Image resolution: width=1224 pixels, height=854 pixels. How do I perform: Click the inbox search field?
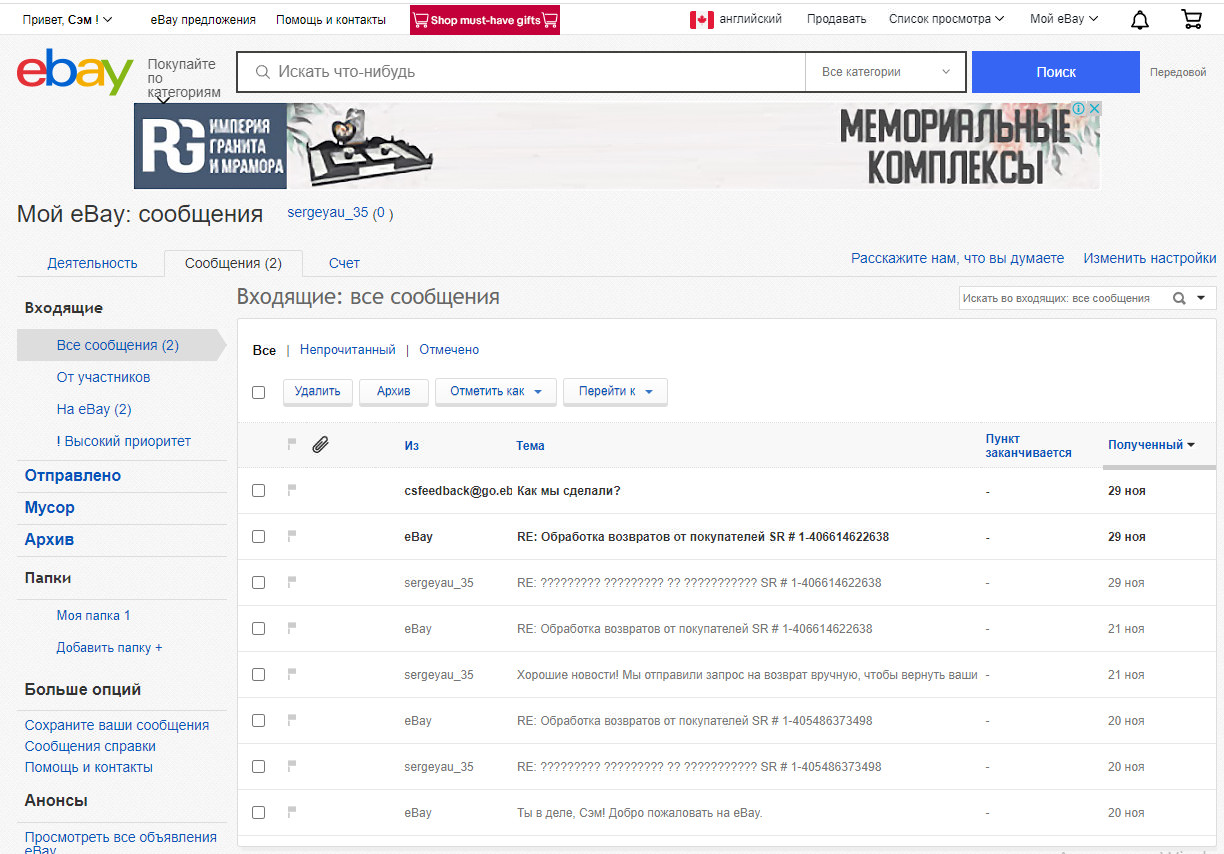point(1064,298)
